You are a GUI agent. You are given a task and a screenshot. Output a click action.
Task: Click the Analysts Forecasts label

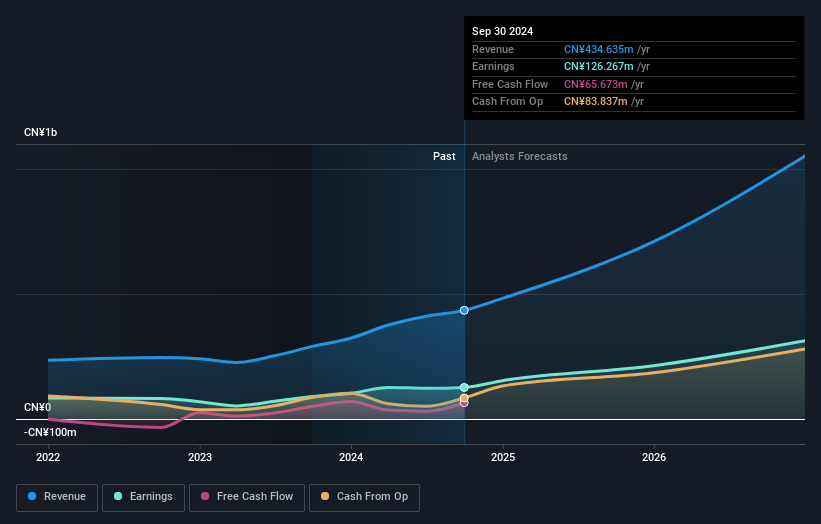(x=519, y=157)
